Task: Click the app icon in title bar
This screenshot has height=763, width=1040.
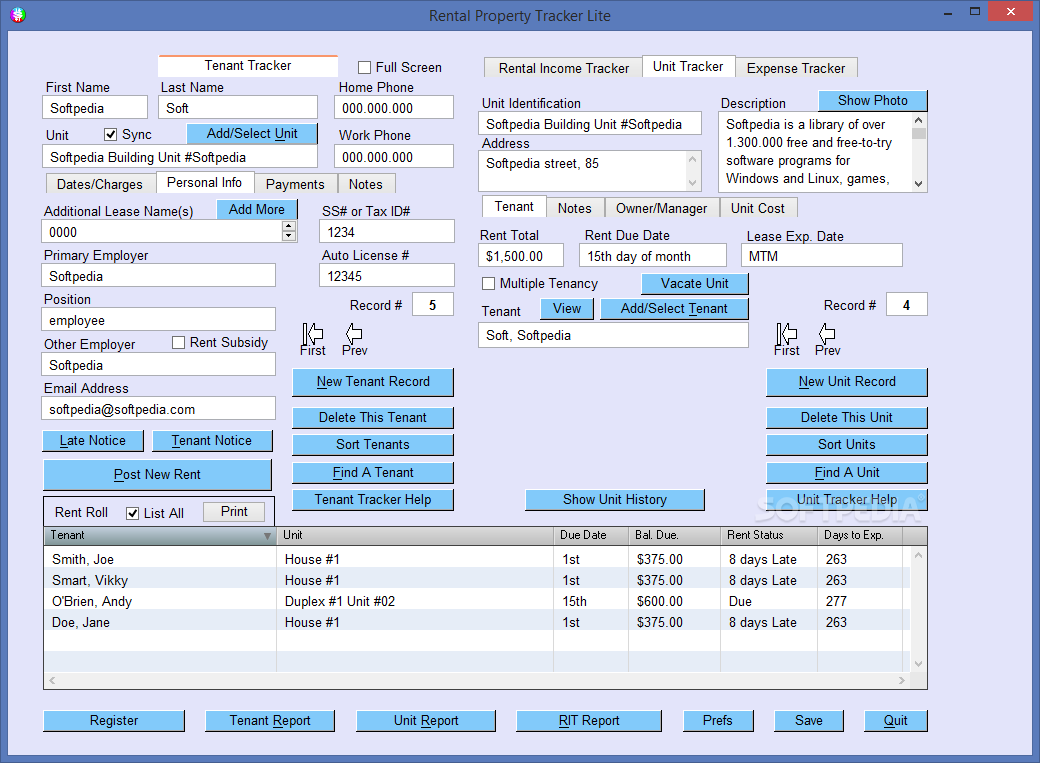Action: 18,15
